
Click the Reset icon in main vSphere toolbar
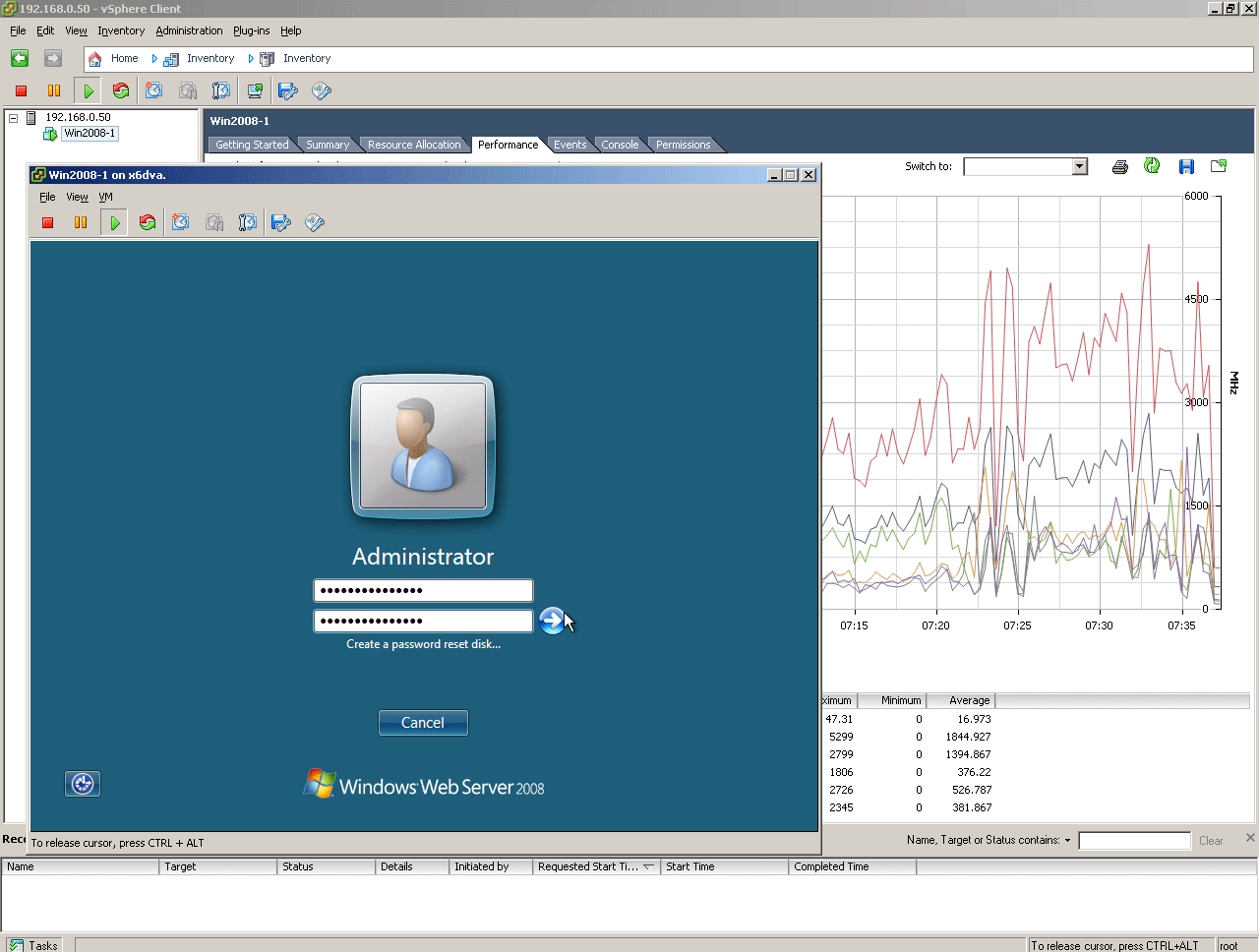pyautogui.click(x=121, y=90)
